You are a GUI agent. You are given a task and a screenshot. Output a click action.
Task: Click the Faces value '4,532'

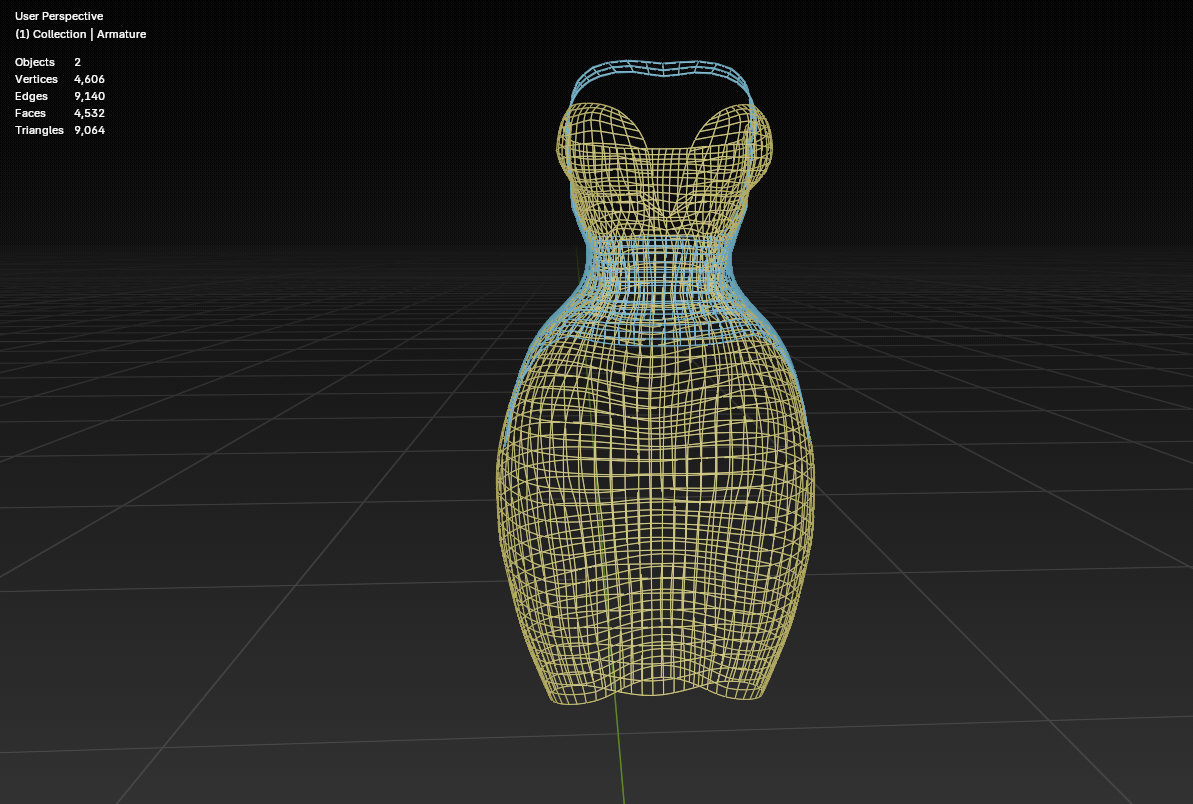(89, 113)
